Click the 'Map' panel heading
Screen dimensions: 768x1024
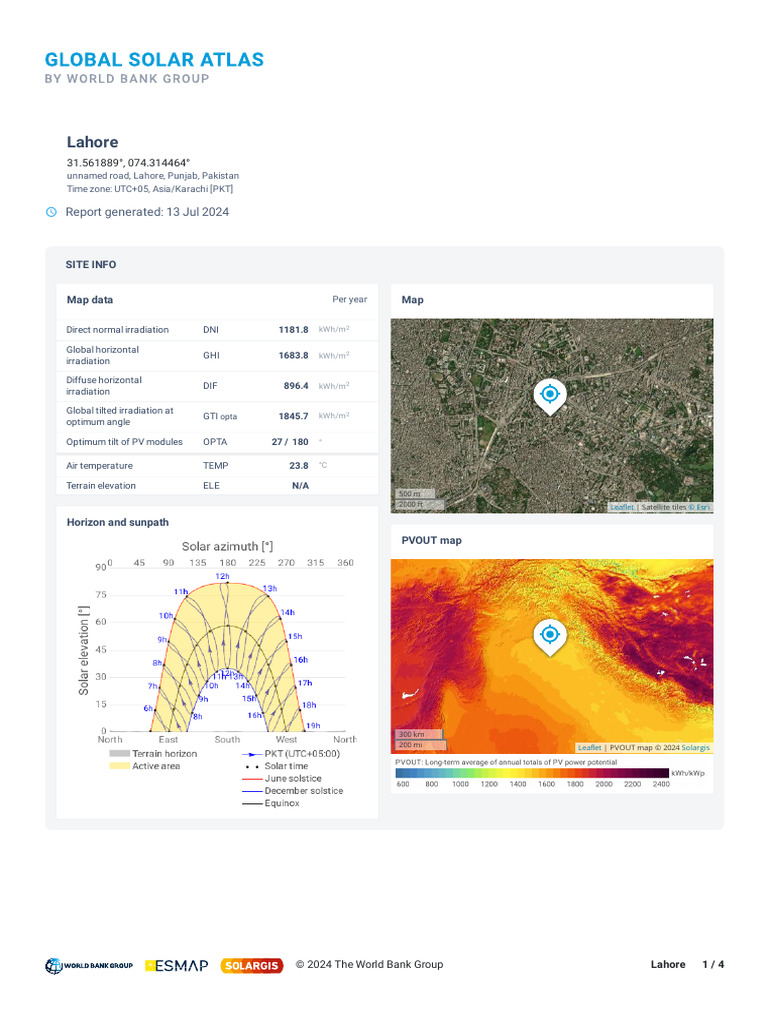point(413,300)
